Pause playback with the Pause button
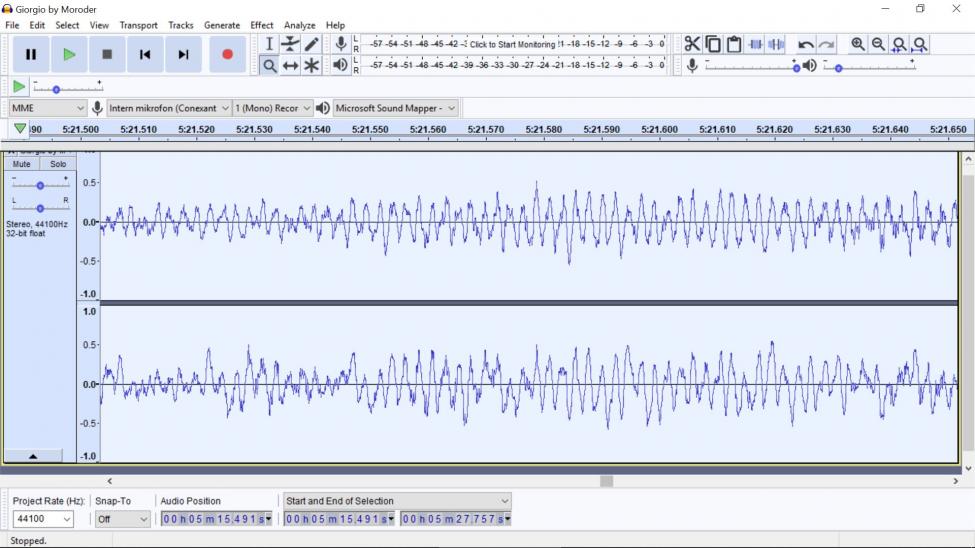975x548 pixels. 30,55
